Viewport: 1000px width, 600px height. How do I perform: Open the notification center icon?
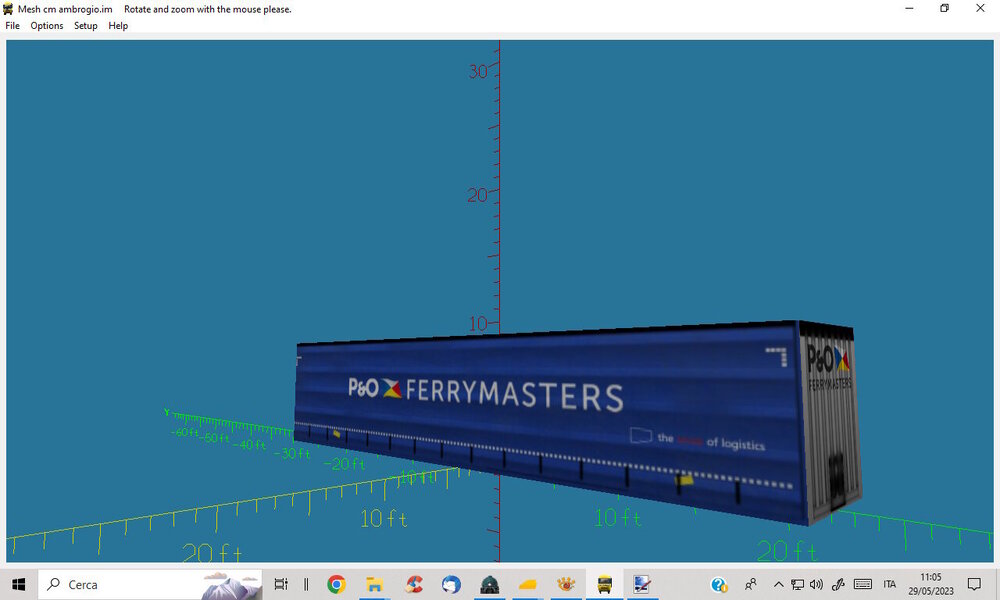[974, 584]
